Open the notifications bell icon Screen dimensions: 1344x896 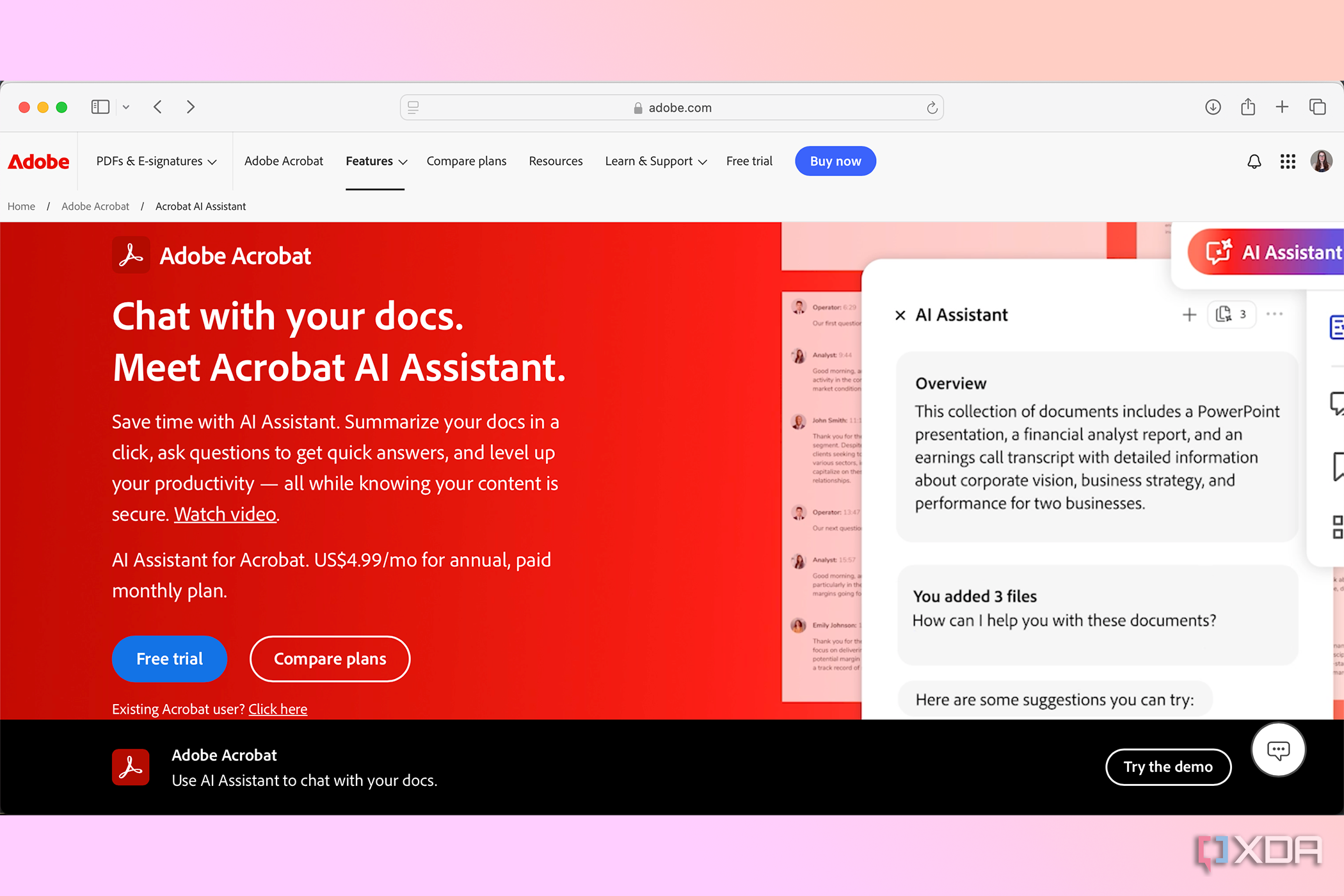coord(1254,161)
